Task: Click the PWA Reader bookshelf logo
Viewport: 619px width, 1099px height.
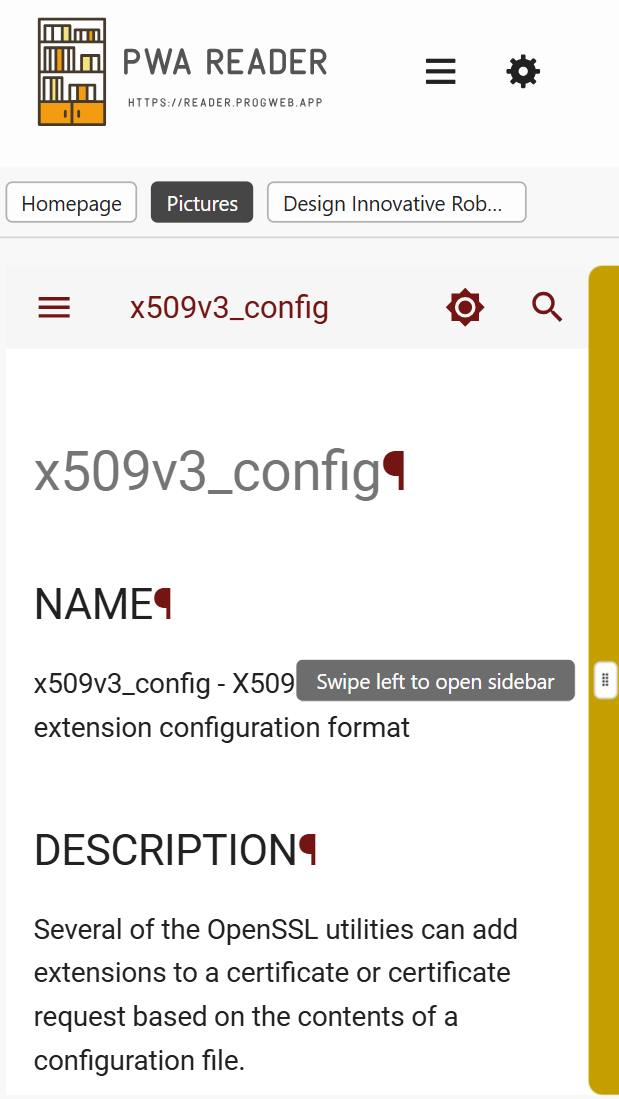Action: [72, 72]
